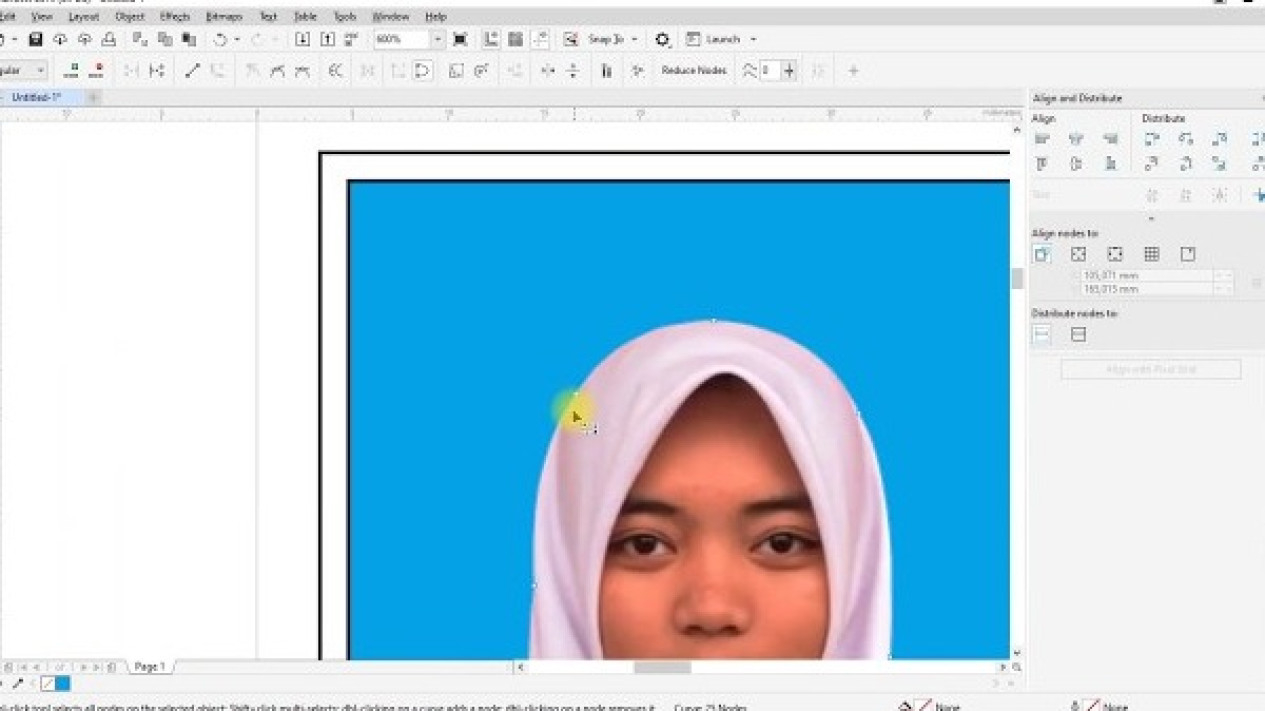
Task: Open the Window menu
Action: [390, 17]
